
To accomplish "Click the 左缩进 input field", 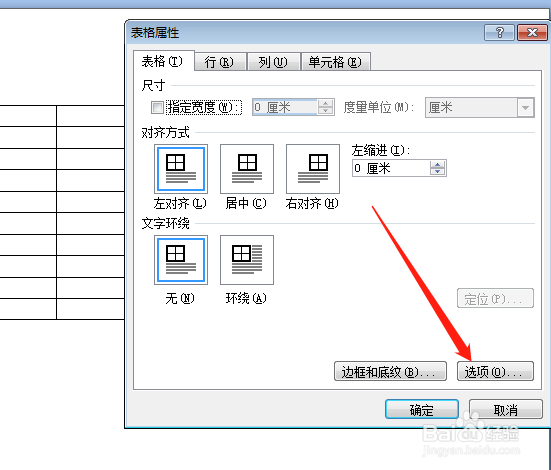I will pyautogui.click(x=391, y=168).
